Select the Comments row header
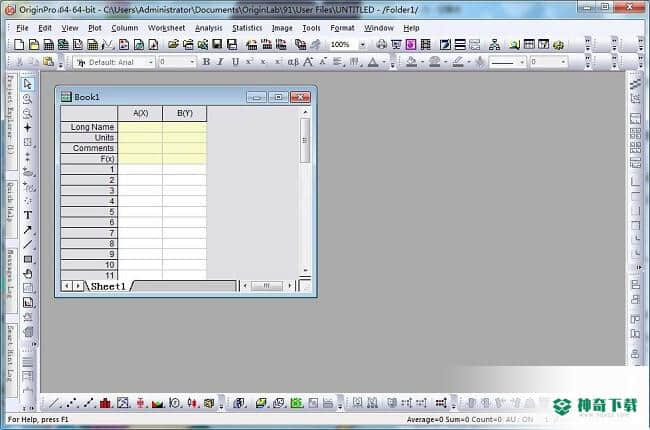Screen dimensions: 650x430 (89, 148)
